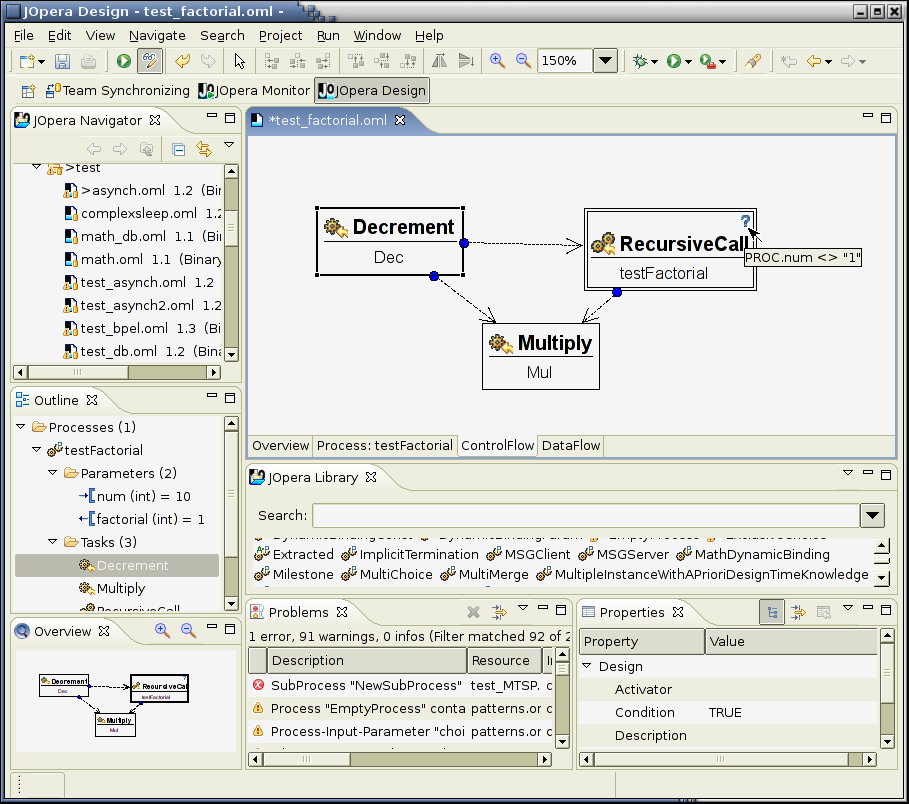Click the Redo arrow icon

point(208,61)
